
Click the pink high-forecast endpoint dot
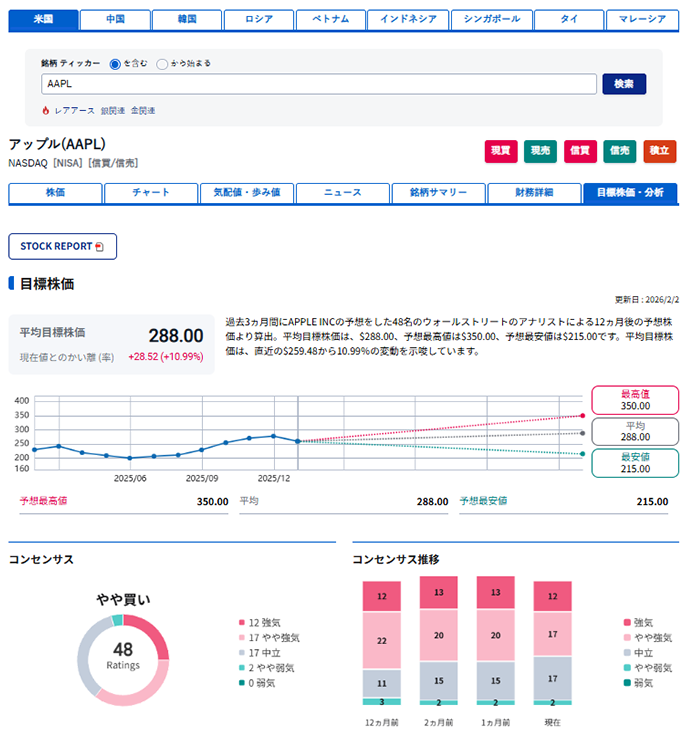(x=583, y=416)
